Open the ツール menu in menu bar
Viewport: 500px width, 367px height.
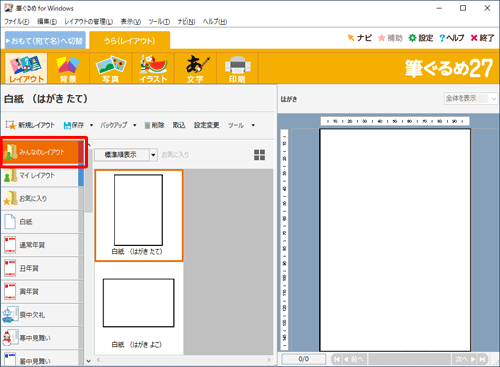click(159, 22)
